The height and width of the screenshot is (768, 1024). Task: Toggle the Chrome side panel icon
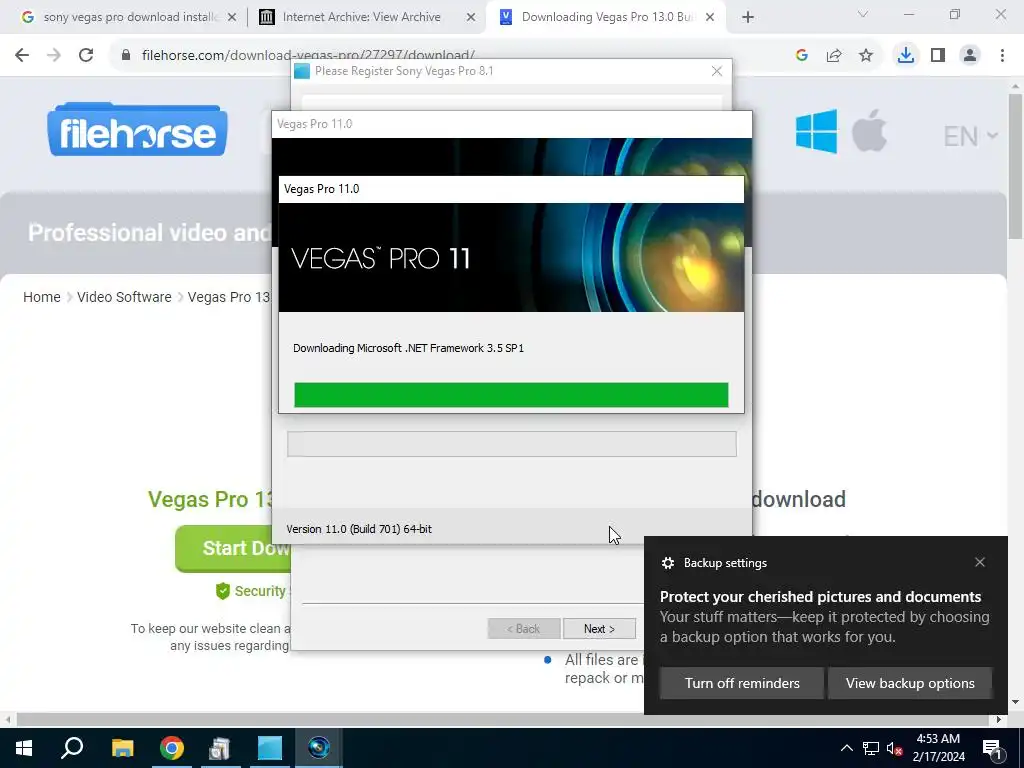[938, 56]
